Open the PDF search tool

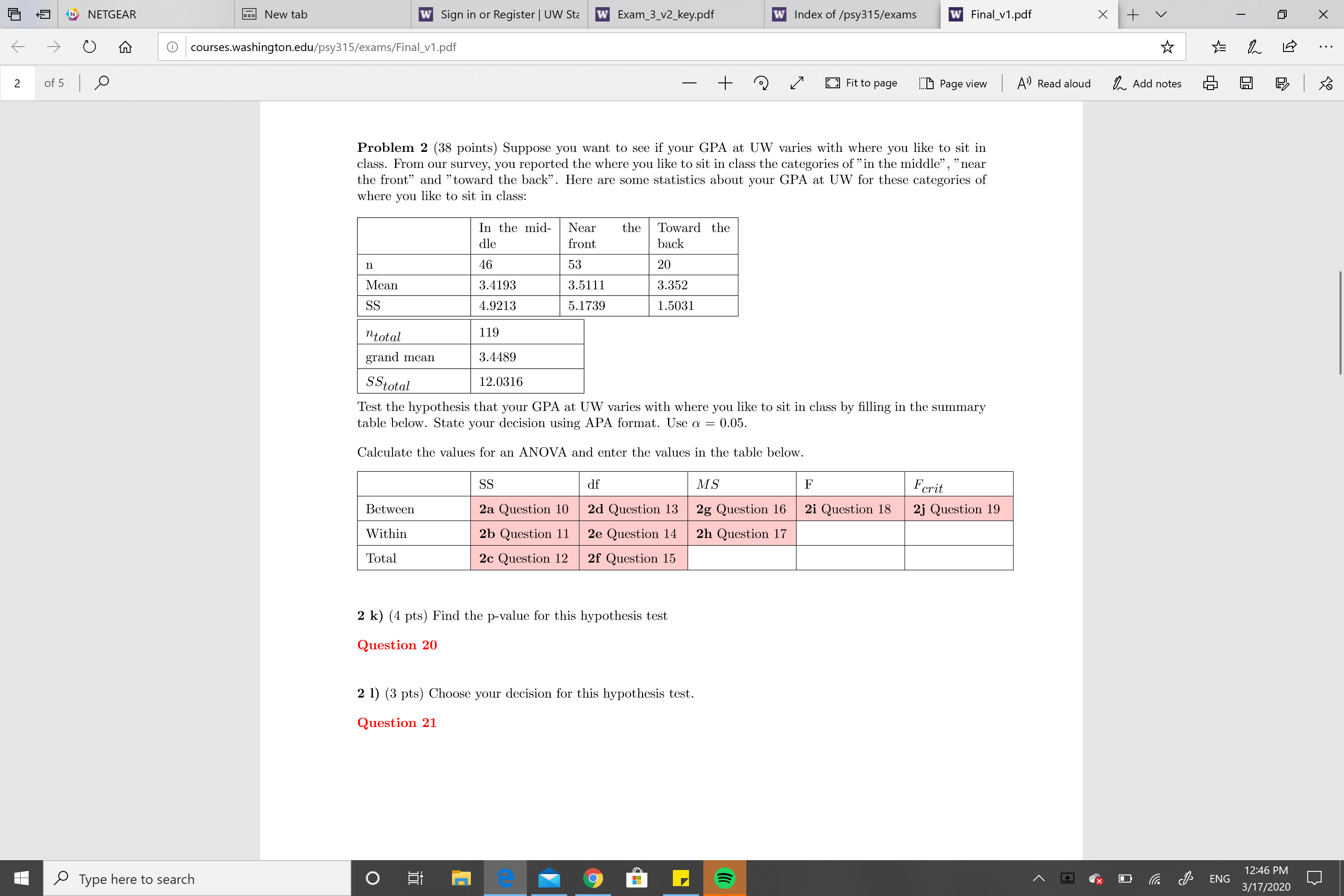tap(101, 83)
